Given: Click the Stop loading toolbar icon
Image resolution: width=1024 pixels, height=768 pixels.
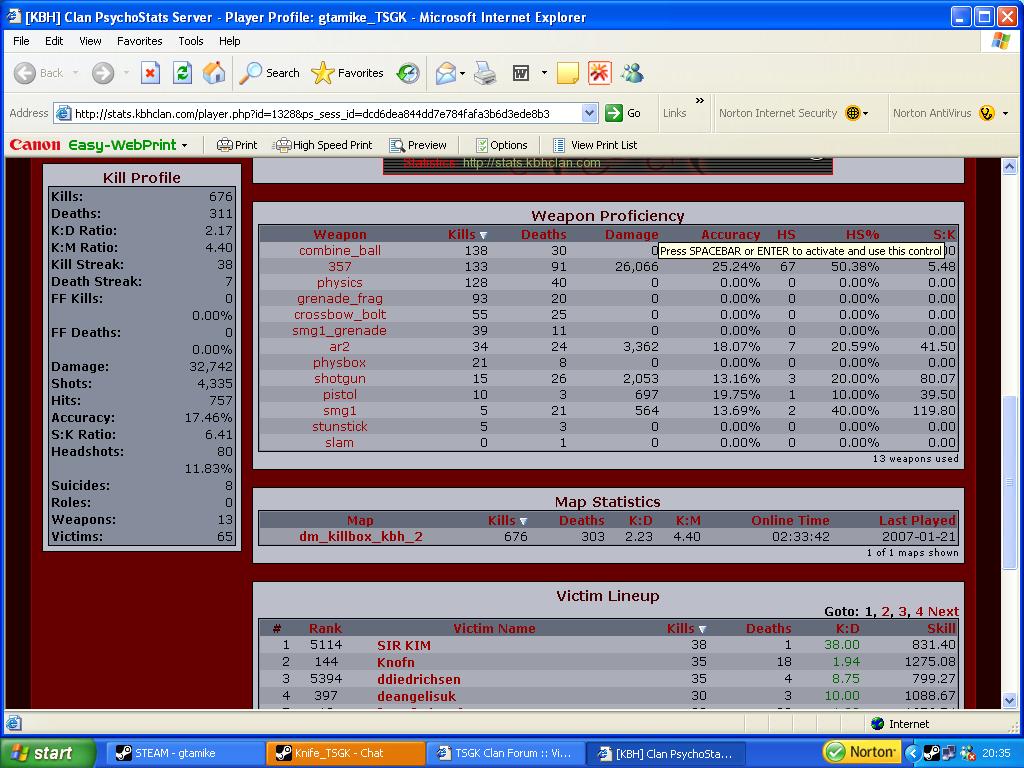Looking at the screenshot, I should [x=150, y=73].
